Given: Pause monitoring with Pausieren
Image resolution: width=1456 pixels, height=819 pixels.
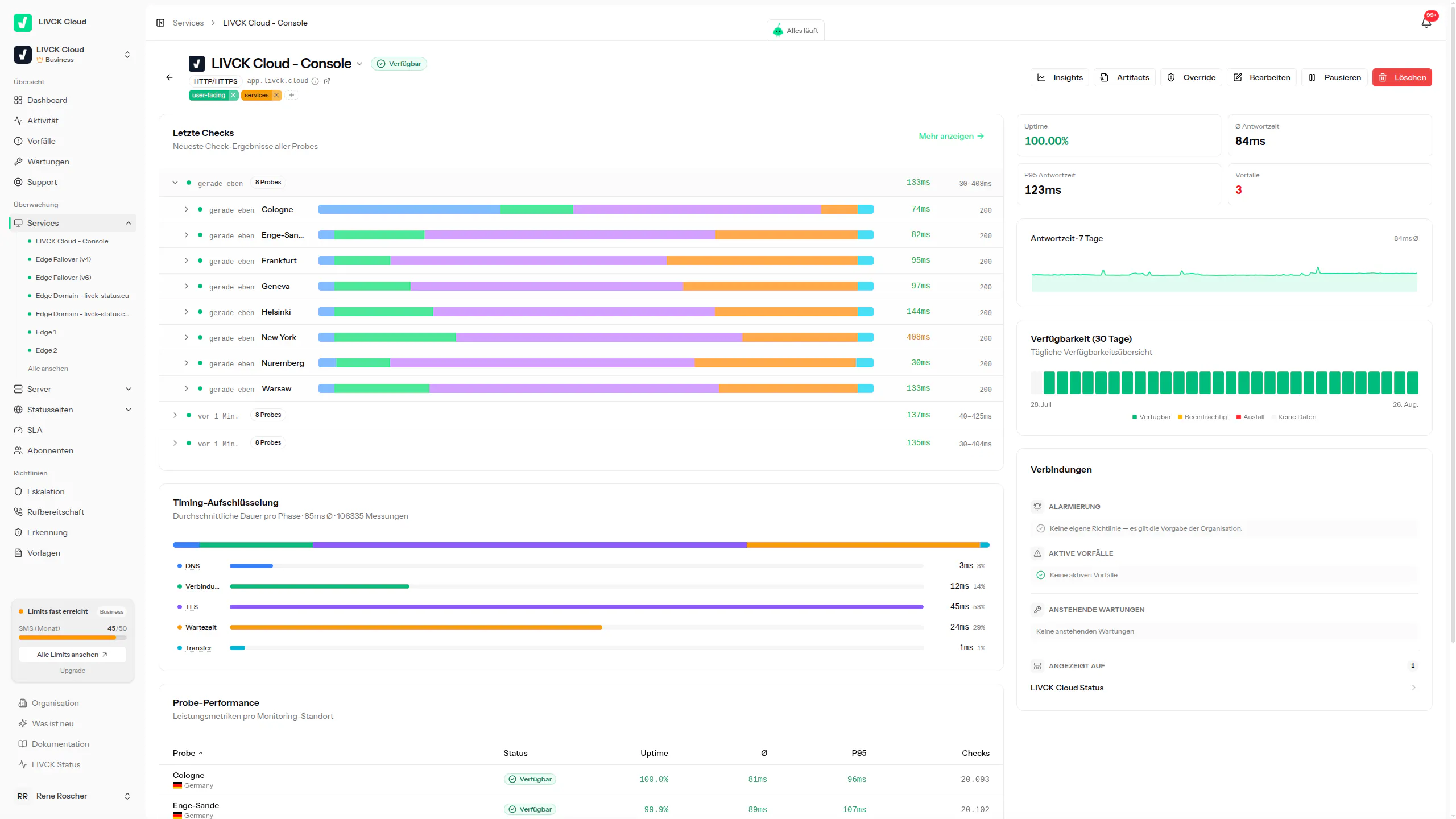Looking at the screenshot, I should tap(1334, 77).
